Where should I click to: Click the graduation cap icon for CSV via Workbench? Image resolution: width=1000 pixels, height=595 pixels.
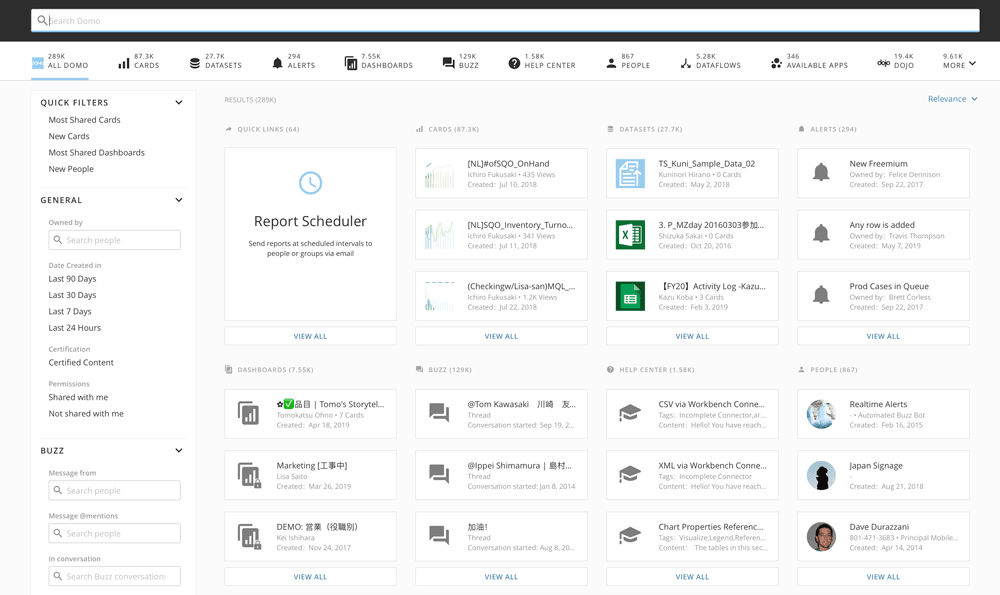630,413
